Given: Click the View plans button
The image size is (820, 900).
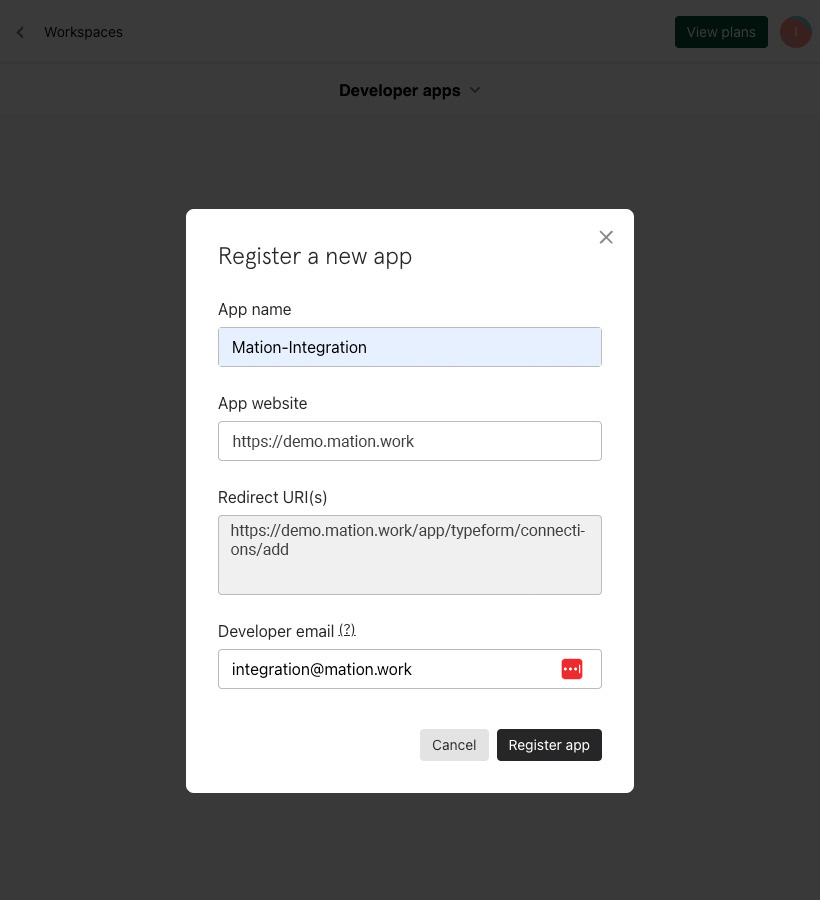Looking at the screenshot, I should tap(721, 32).
